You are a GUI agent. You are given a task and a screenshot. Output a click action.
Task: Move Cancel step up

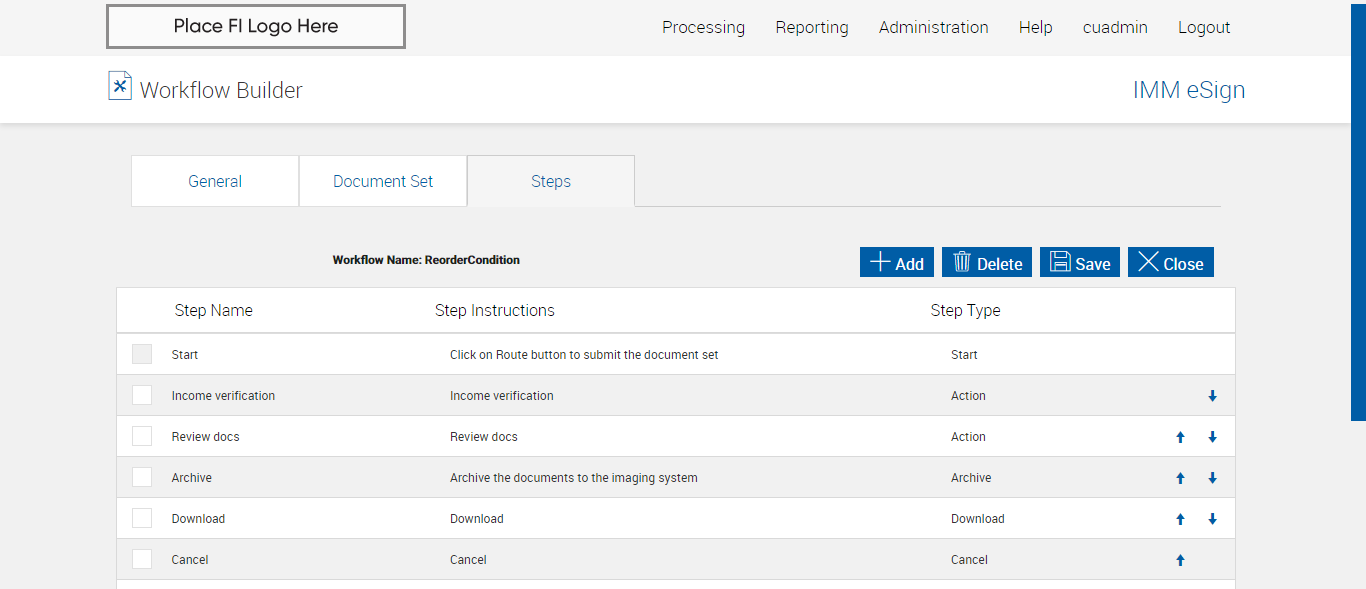click(x=1180, y=560)
